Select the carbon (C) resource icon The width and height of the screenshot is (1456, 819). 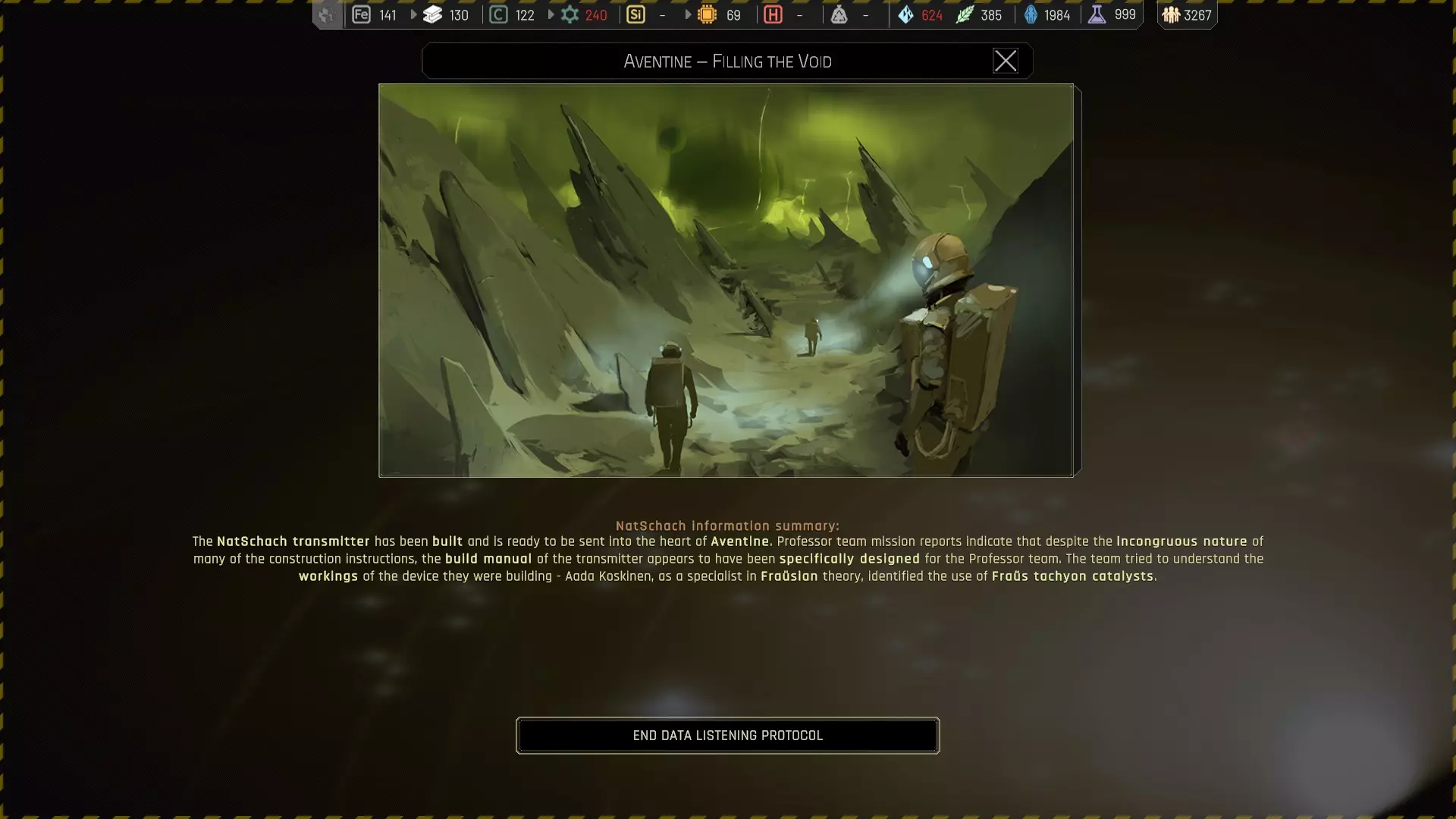(x=498, y=14)
